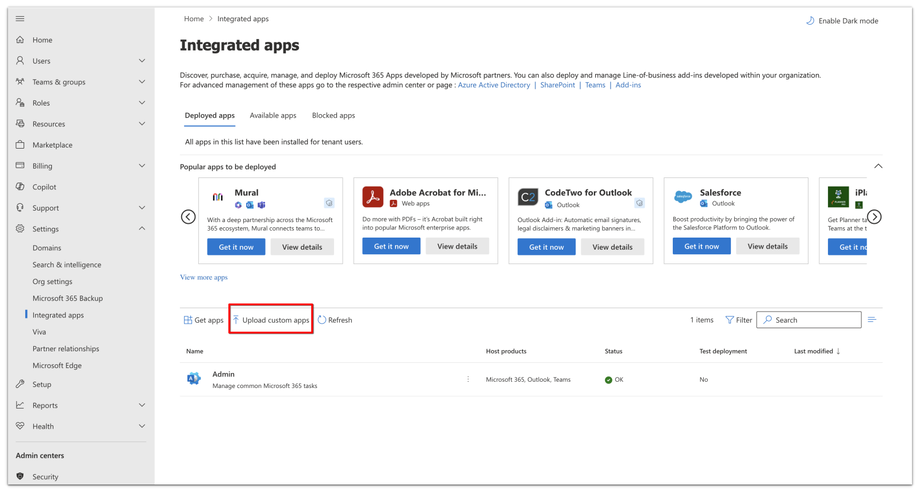
Task: Click the Refresh toolbar button
Action: [x=335, y=320]
